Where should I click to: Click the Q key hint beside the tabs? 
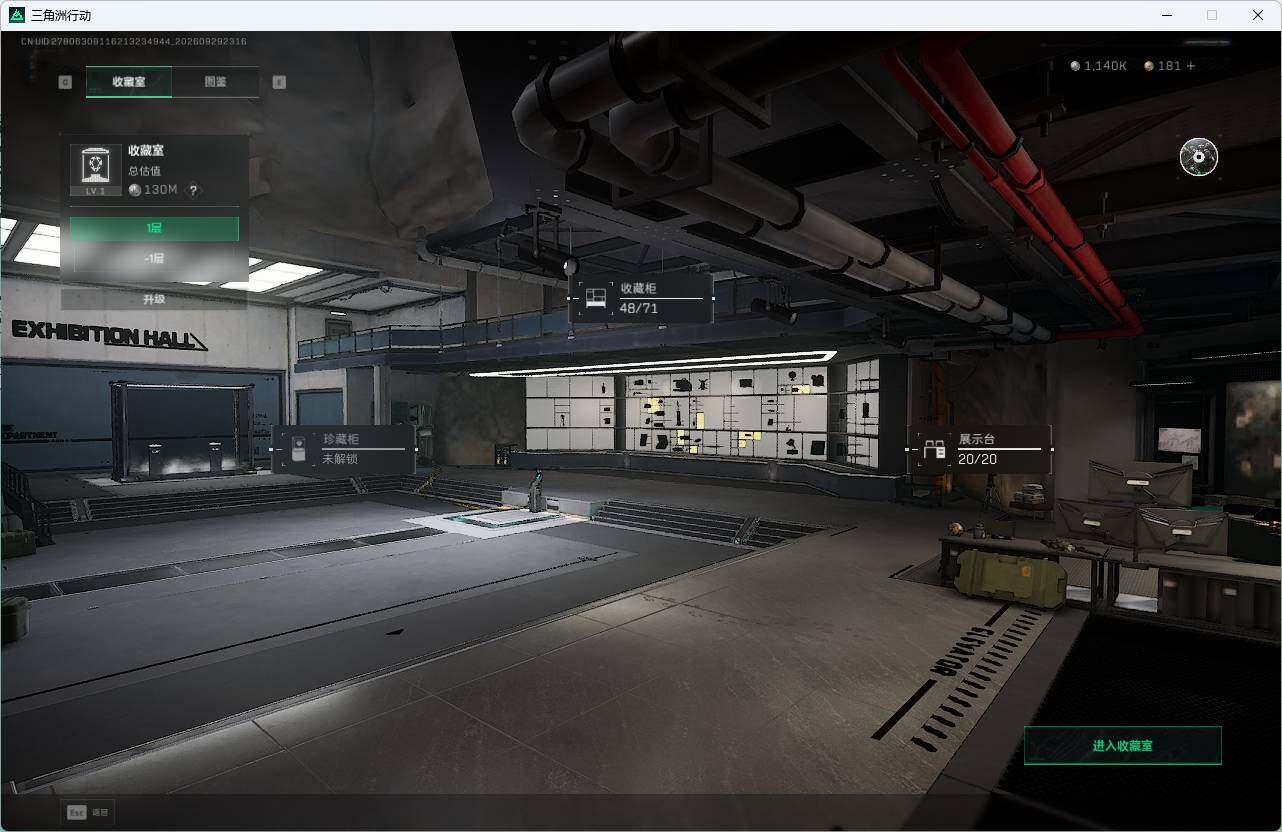[65, 82]
